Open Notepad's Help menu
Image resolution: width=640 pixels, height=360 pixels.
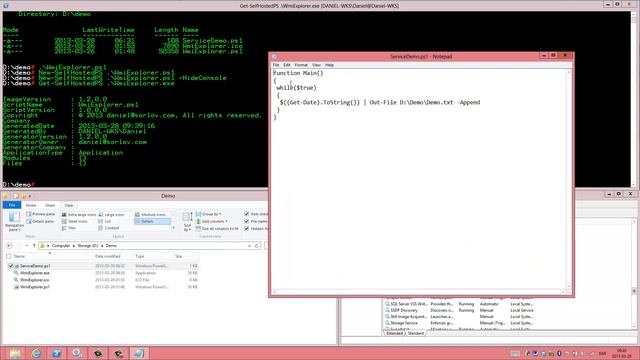point(329,65)
